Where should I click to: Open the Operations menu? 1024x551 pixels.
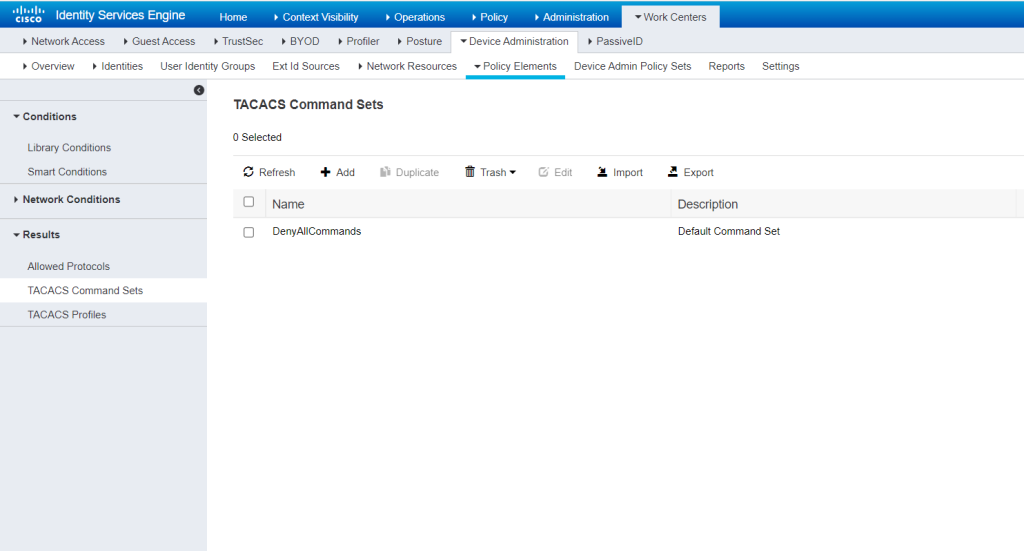415,17
